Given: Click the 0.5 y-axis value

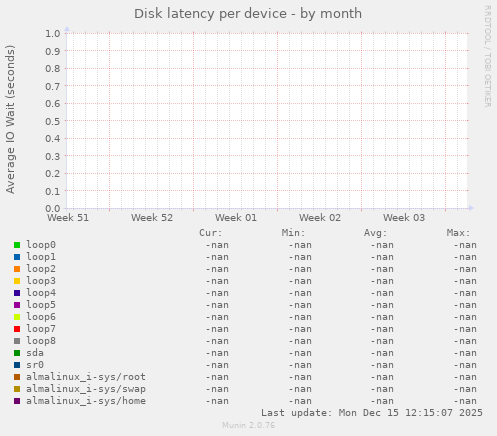Looking at the screenshot, I should click(x=53, y=121).
